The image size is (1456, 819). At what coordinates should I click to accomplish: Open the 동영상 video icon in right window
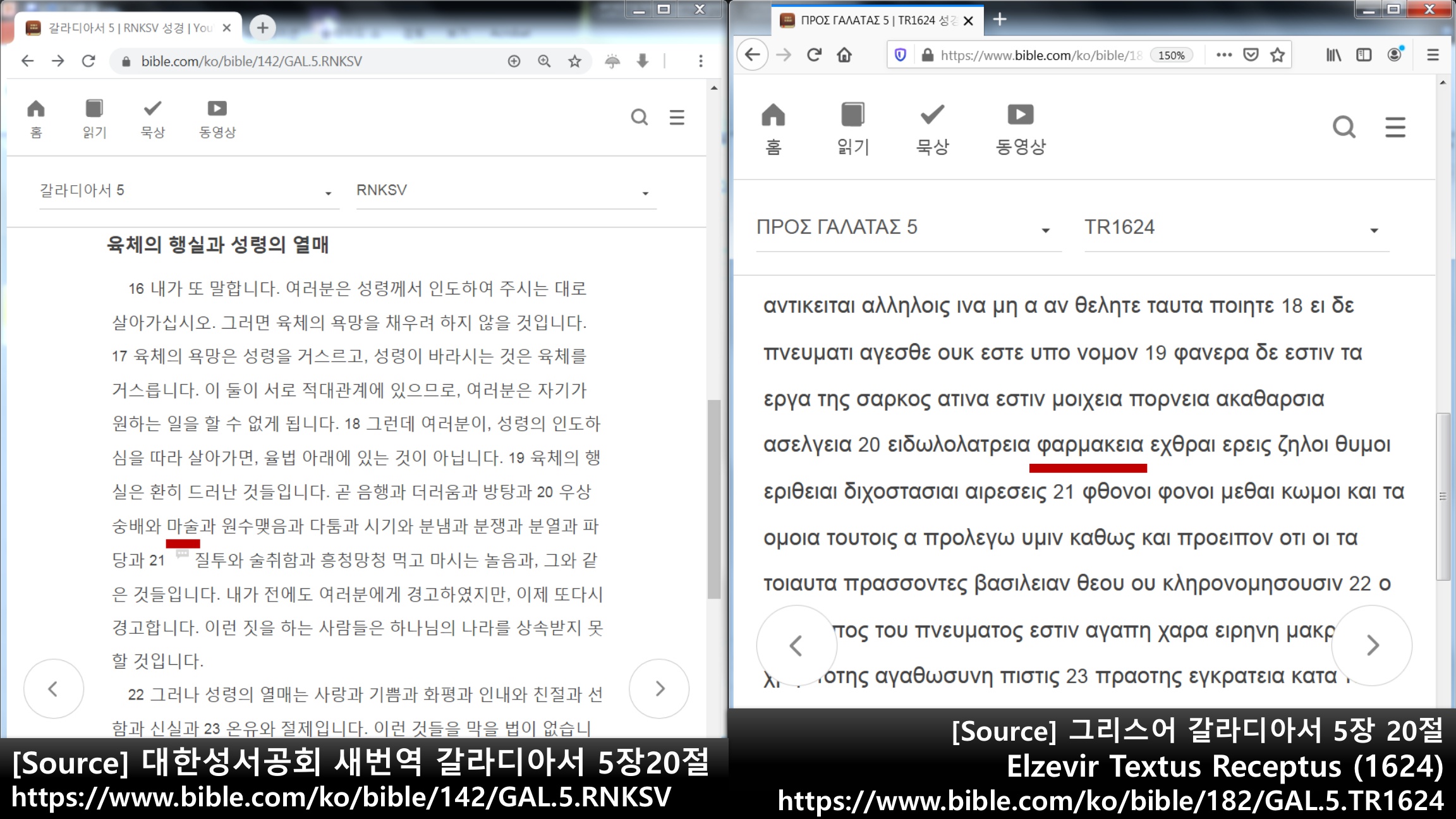(1020, 115)
